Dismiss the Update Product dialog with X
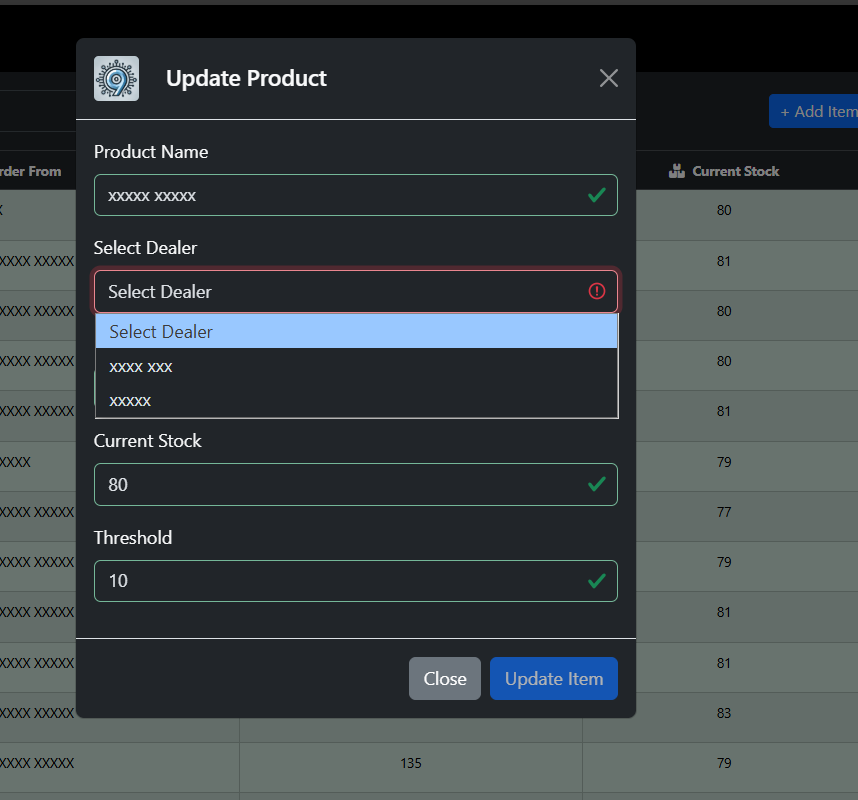Image resolution: width=858 pixels, height=800 pixels. pyautogui.click(x=608, y=78)
